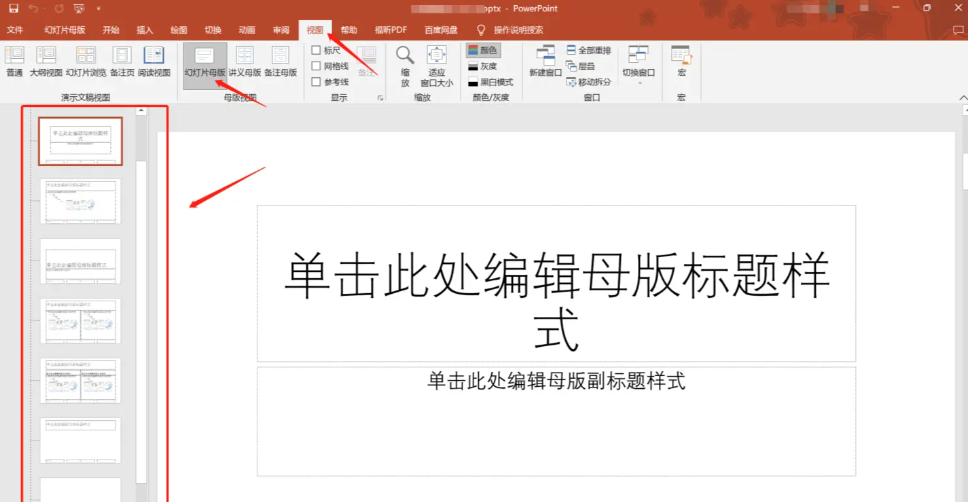Image resolution: width=968 pixels, height=502 pixels.
Task: Click 新建窗口 new window button
Action: click(x=545, y=61)
